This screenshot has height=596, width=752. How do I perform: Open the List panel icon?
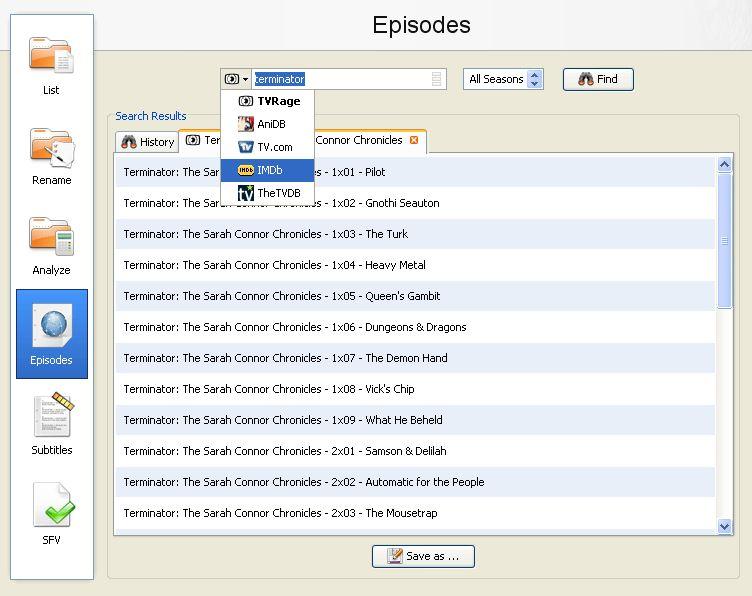click(x=51, y=66)
